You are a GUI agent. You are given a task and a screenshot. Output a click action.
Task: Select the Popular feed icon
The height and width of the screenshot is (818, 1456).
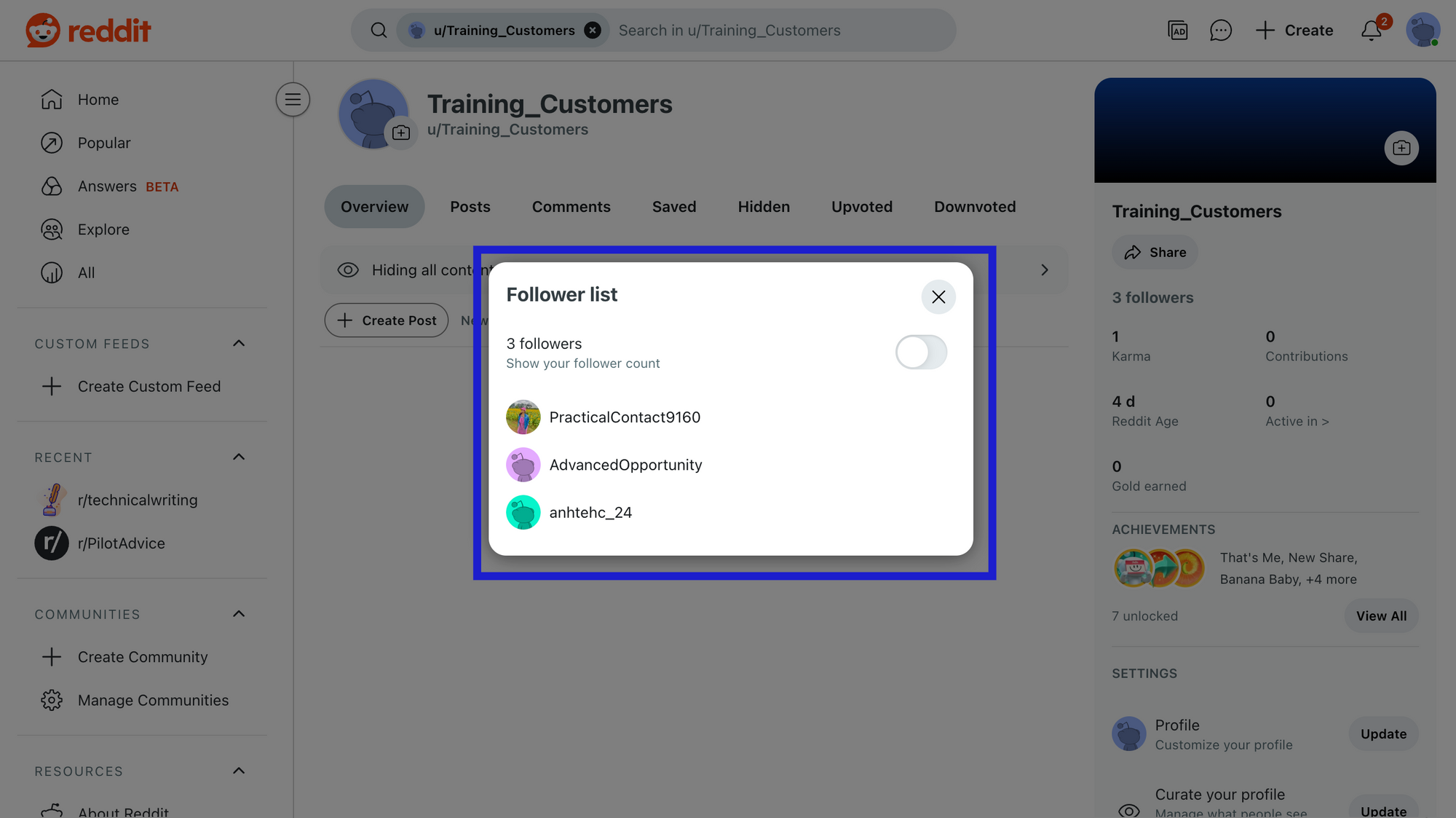(51, 143)
